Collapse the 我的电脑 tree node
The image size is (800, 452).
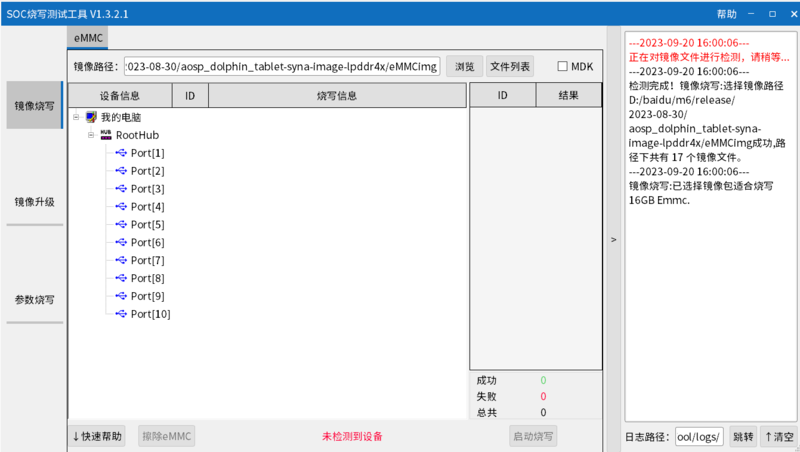click(76, 117)
